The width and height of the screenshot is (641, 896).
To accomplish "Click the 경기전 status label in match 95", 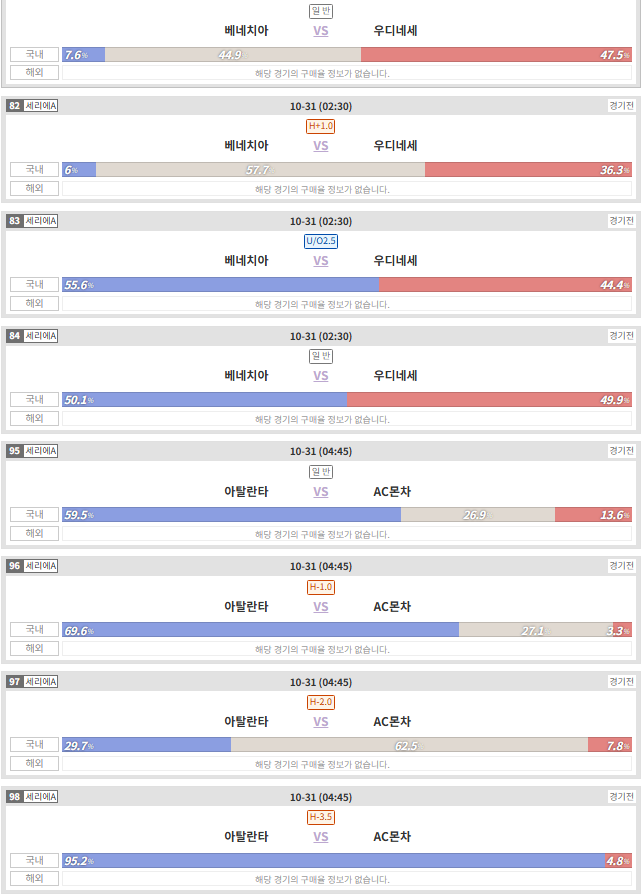I will [622, 450].
